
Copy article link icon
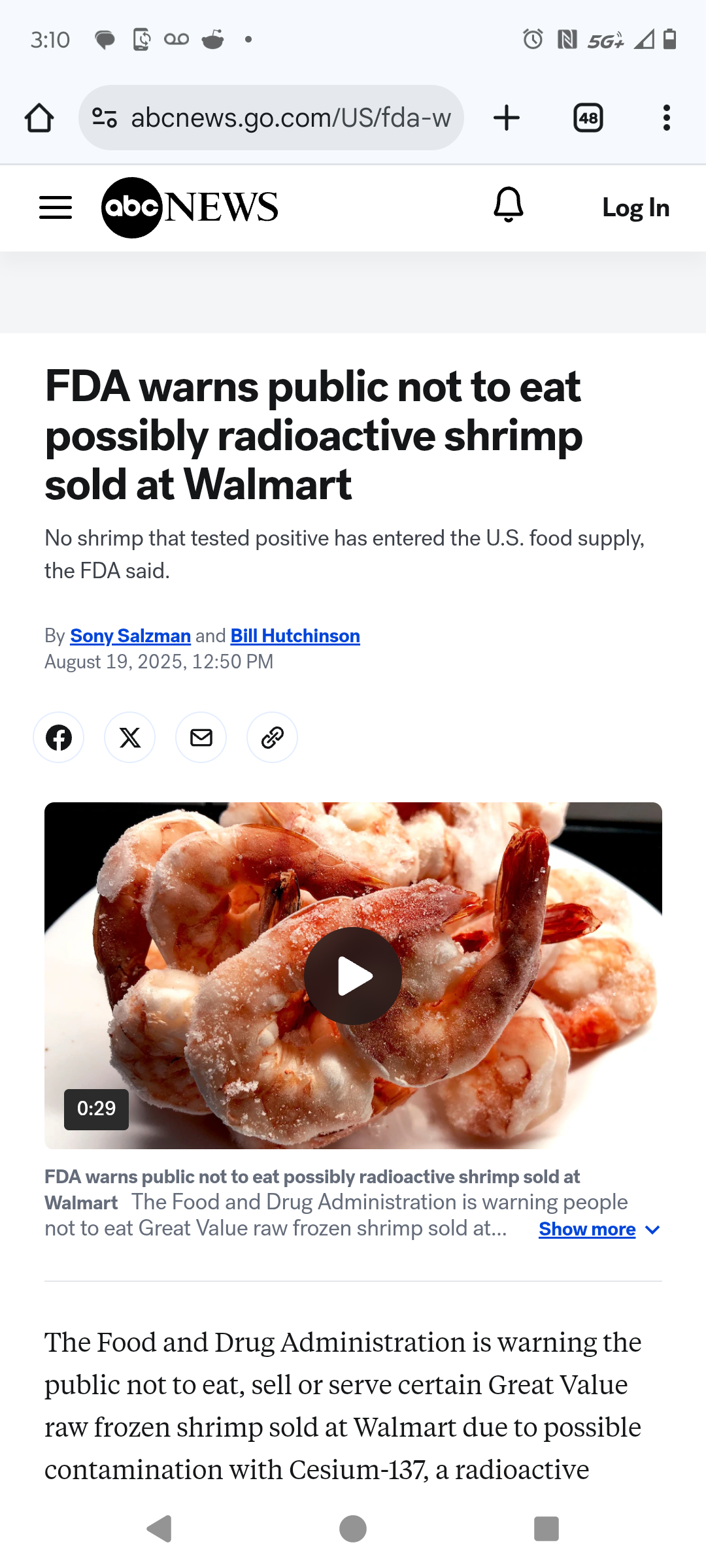point(273,738)
